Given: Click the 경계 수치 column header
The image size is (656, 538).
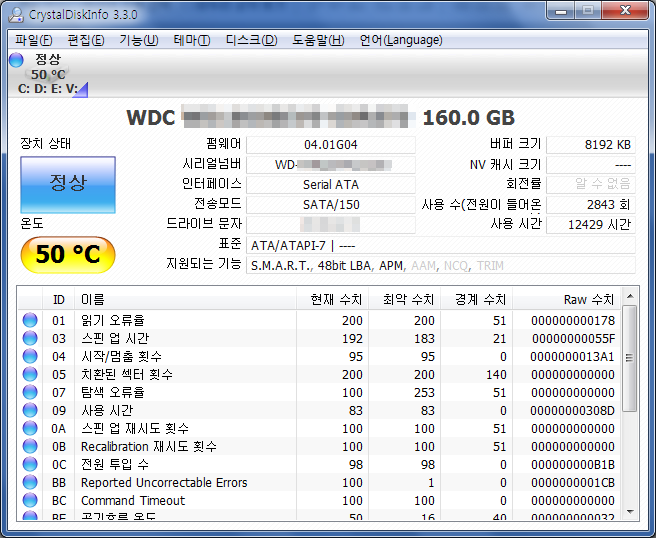Looking at the screenshot, I should pyautogui.click(x=476, y=300).
